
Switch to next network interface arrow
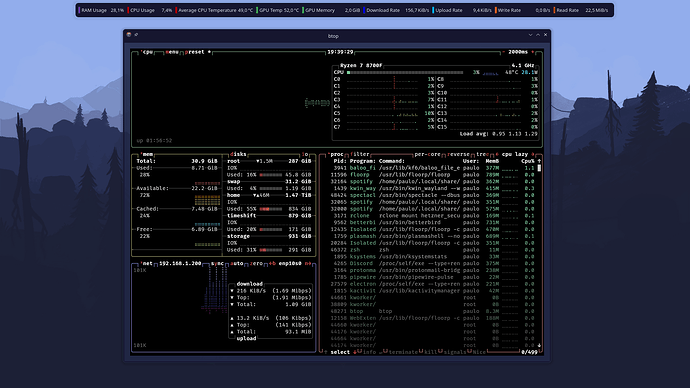point(308,264)
